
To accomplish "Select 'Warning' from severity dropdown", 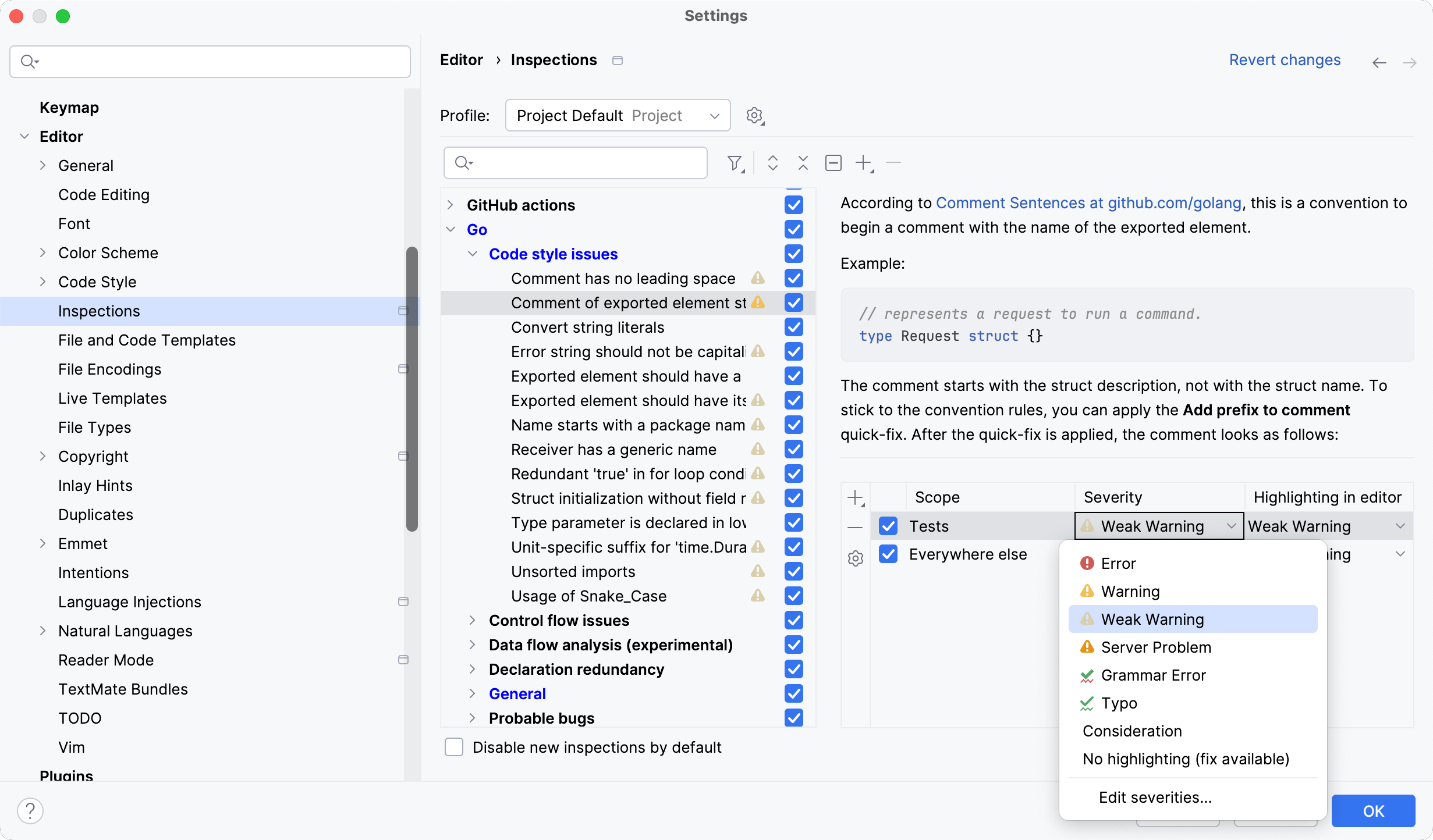I will (1130, 590).
